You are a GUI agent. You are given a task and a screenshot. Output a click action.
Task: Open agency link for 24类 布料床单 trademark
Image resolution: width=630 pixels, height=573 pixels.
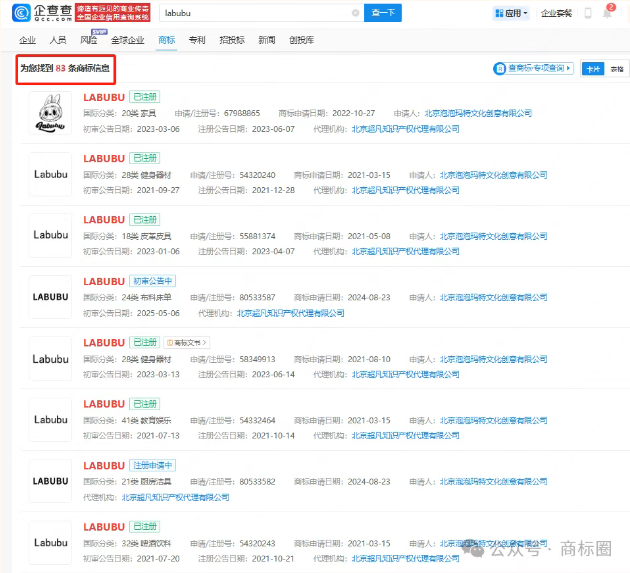tap(290, 312)
